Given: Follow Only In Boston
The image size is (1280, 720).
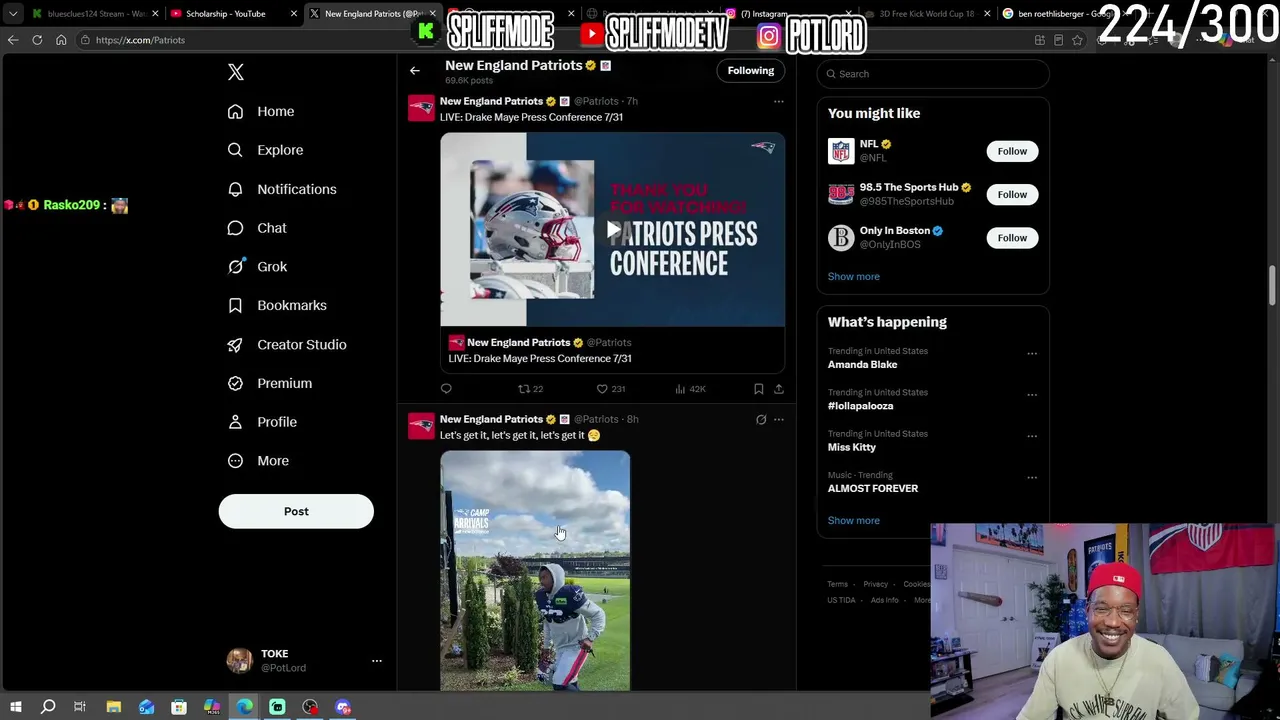Looking at the screenshot, I should [1012, 238].
